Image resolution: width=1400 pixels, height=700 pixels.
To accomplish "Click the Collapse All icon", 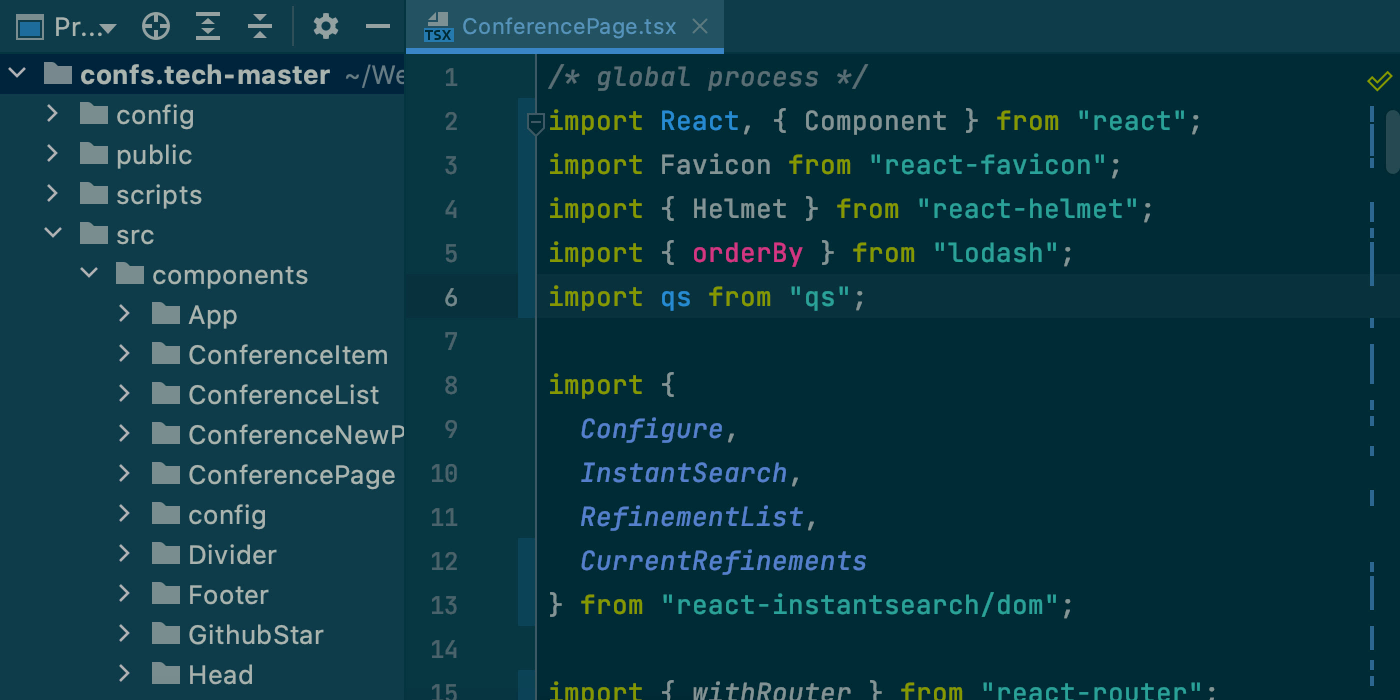I will pyautogui.click(x=260, y=27).
